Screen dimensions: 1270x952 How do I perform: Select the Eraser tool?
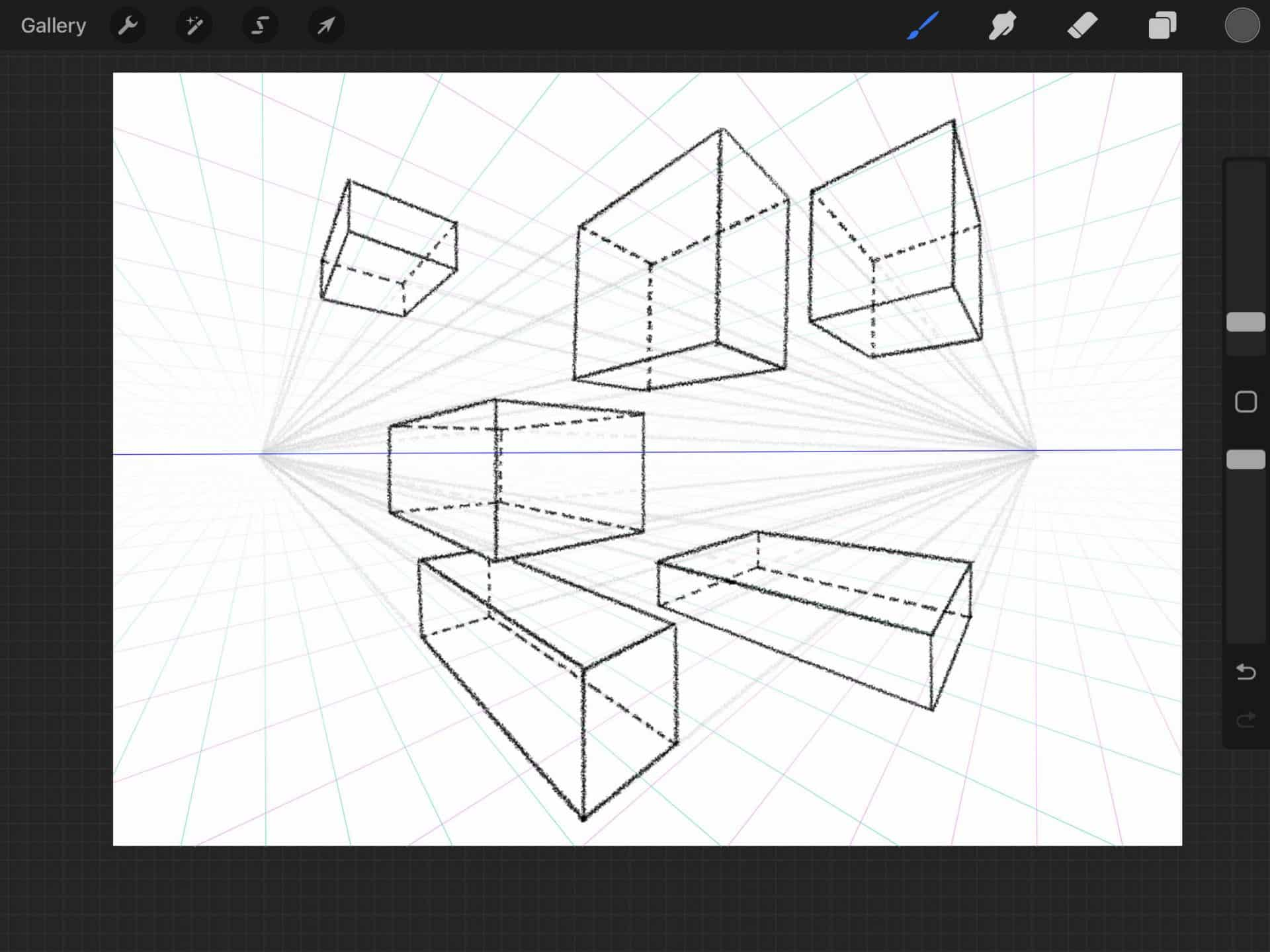[1080, 25]
